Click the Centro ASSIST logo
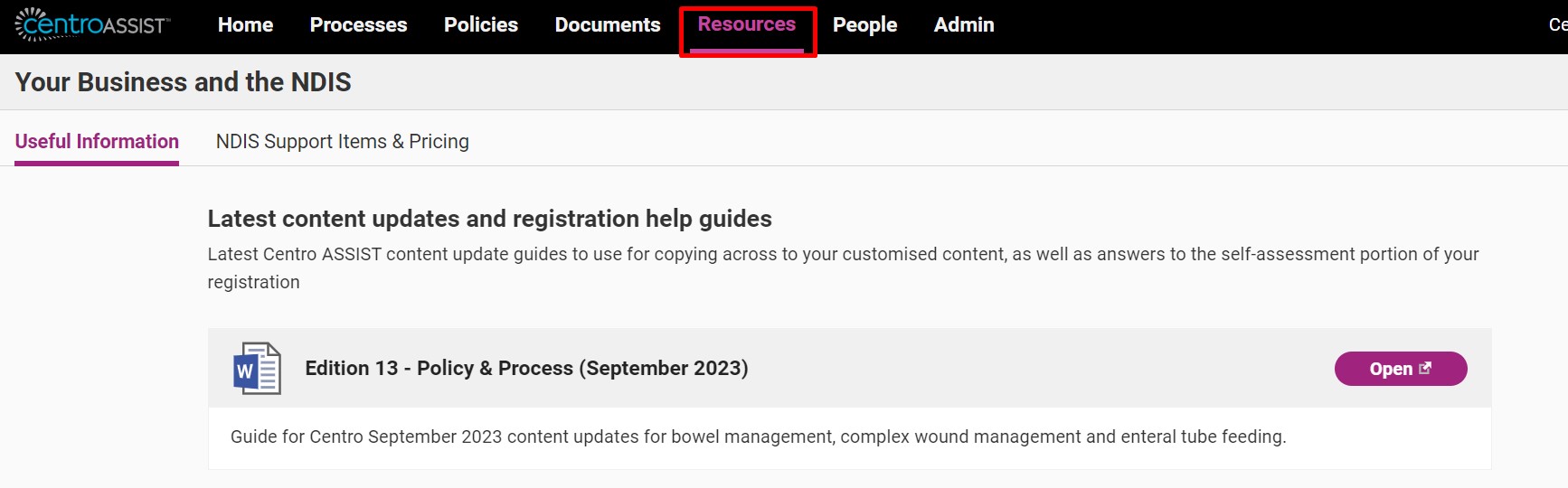Screen dimensions: 1568x488 click(x=92, y=24)
